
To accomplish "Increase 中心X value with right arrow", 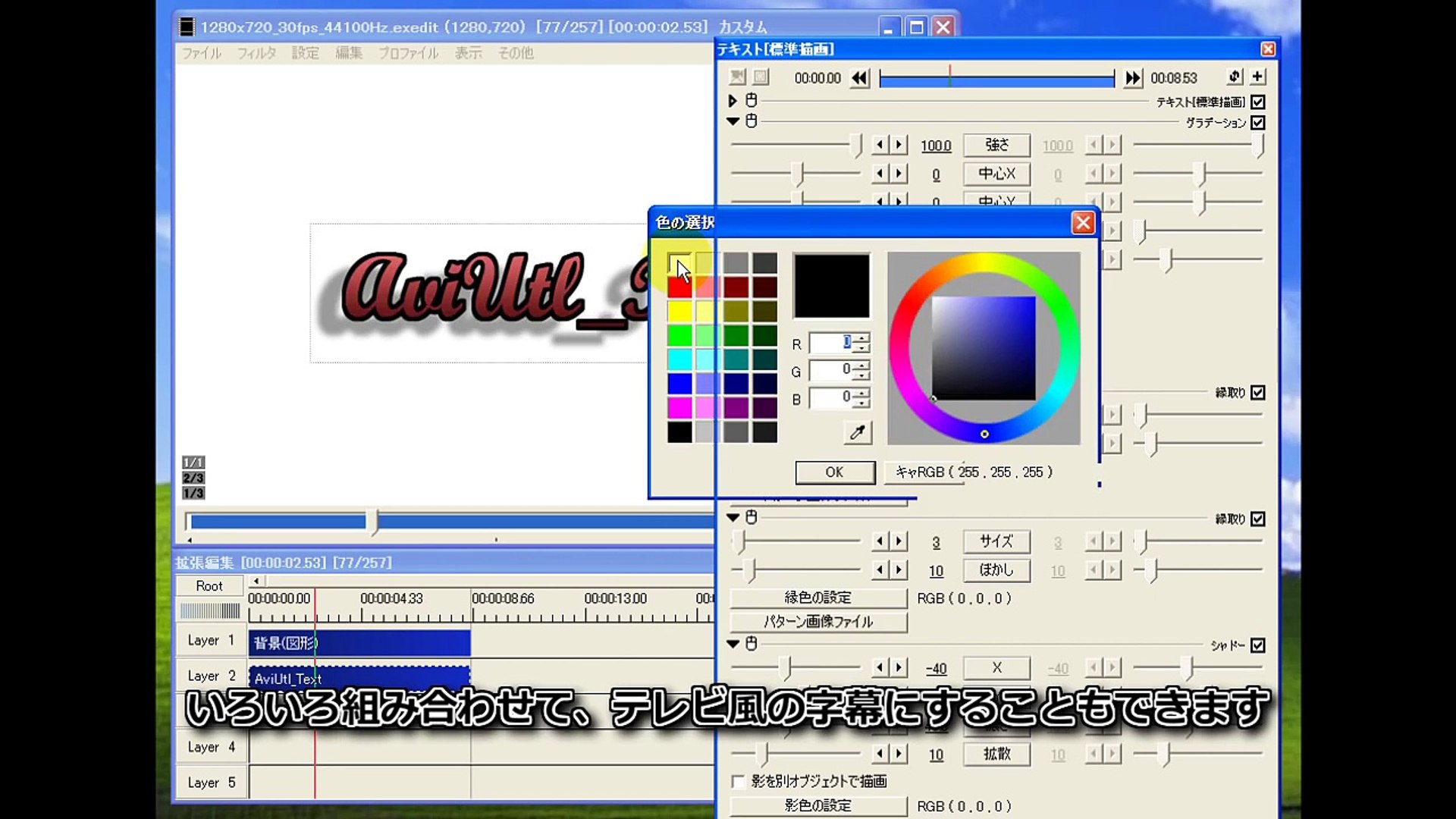I will coord(899,174).
